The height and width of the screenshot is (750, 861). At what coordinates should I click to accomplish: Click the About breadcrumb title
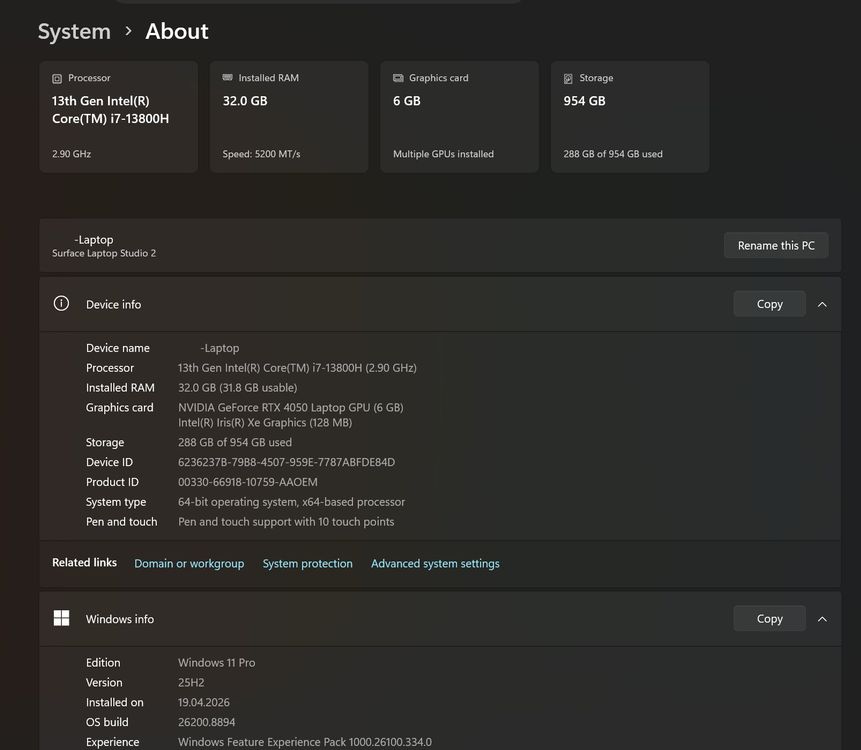tap(177, 31)
